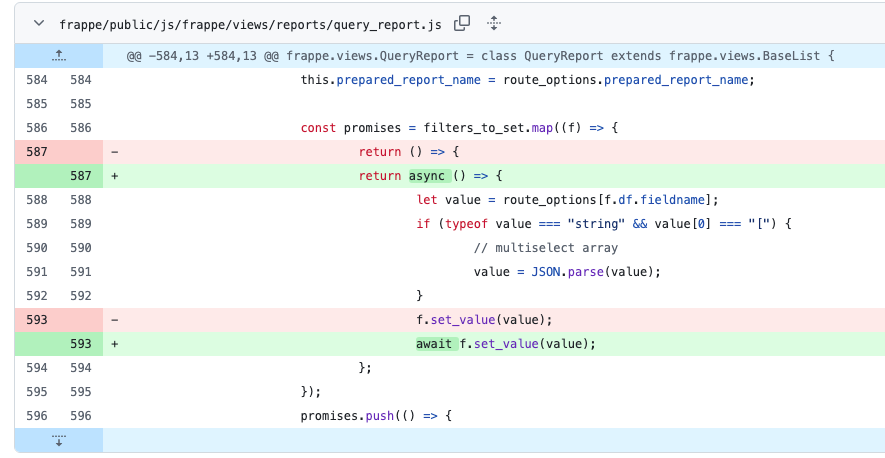Expand hidden lines below line 596

(x=59, y=440)
